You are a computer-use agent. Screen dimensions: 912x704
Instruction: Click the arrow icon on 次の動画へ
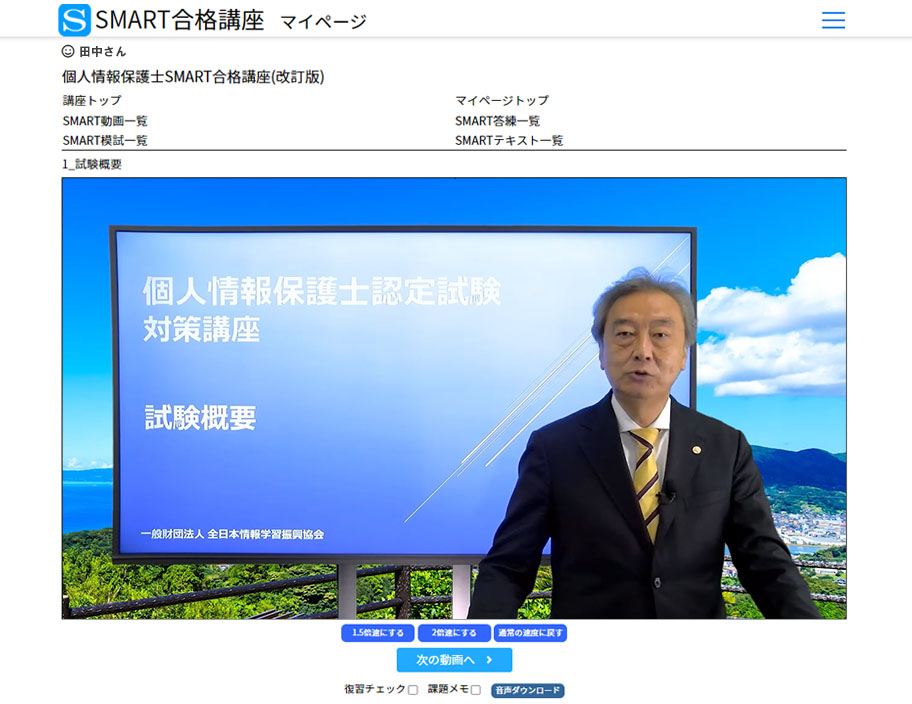coord(489,660)
